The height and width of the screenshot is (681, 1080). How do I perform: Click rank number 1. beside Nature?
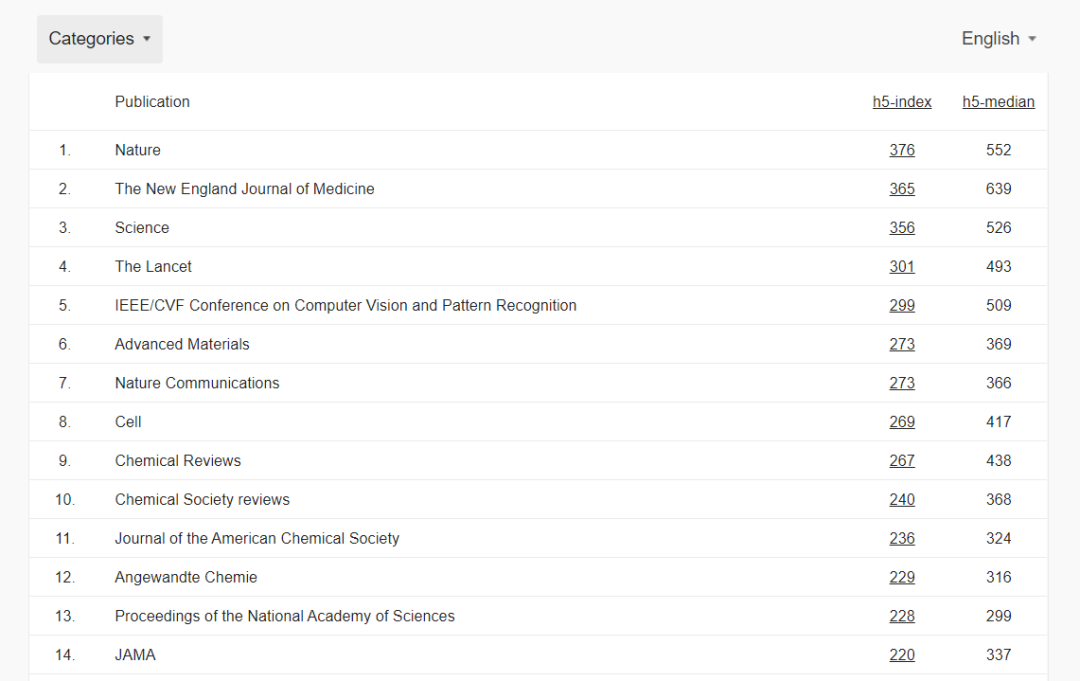[65, 150]
